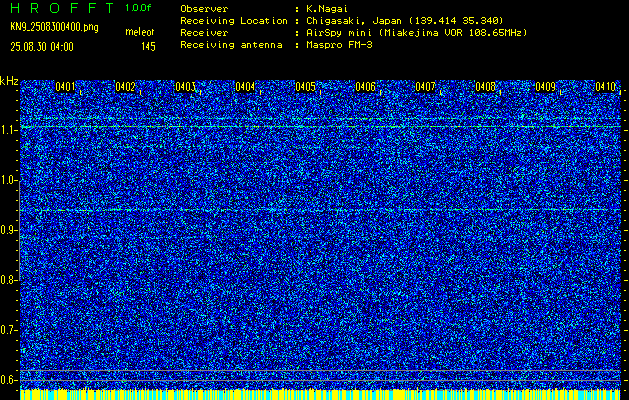The width and height of the screenshot is (629, 400).
Task: Click the date 25.08.30 04:00
Action: tap(42, 47)
